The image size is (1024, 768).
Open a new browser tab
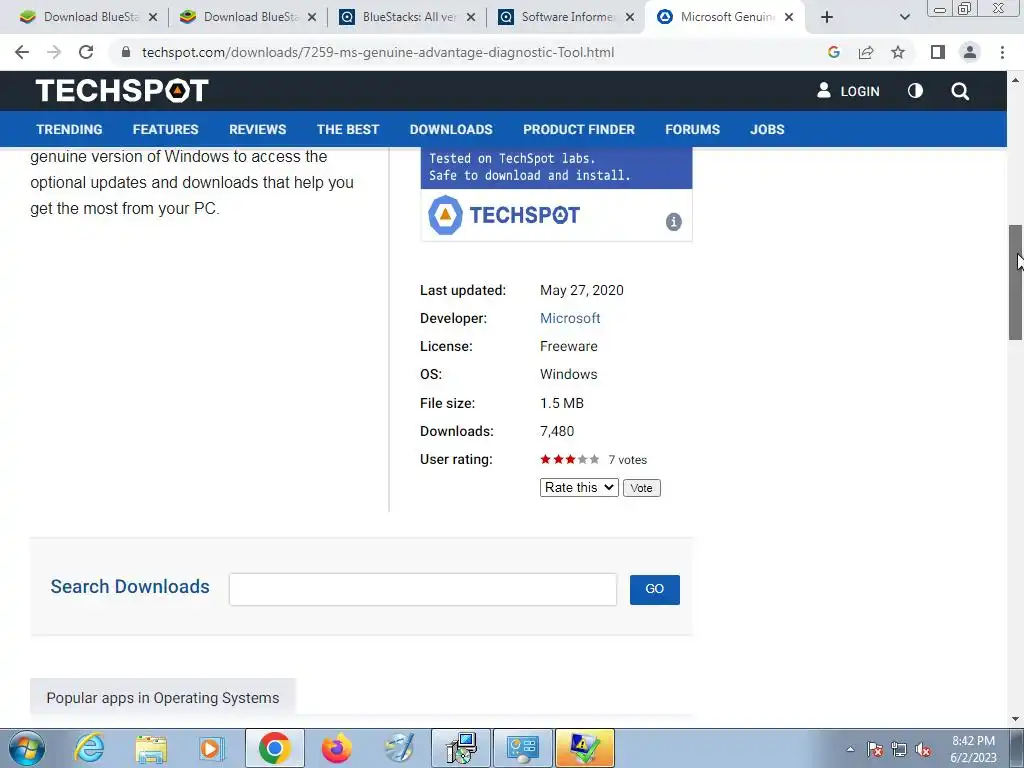tap(827, 17)
